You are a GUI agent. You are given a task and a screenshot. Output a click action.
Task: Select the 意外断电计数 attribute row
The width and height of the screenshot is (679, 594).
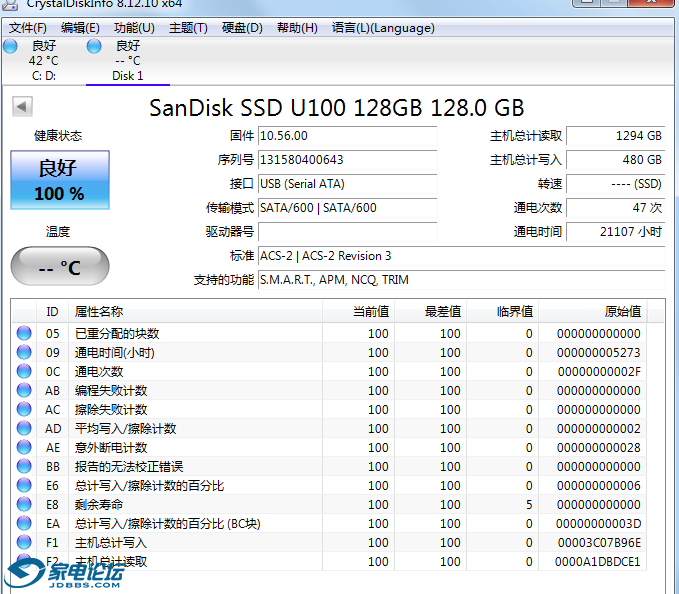[329, 448]
